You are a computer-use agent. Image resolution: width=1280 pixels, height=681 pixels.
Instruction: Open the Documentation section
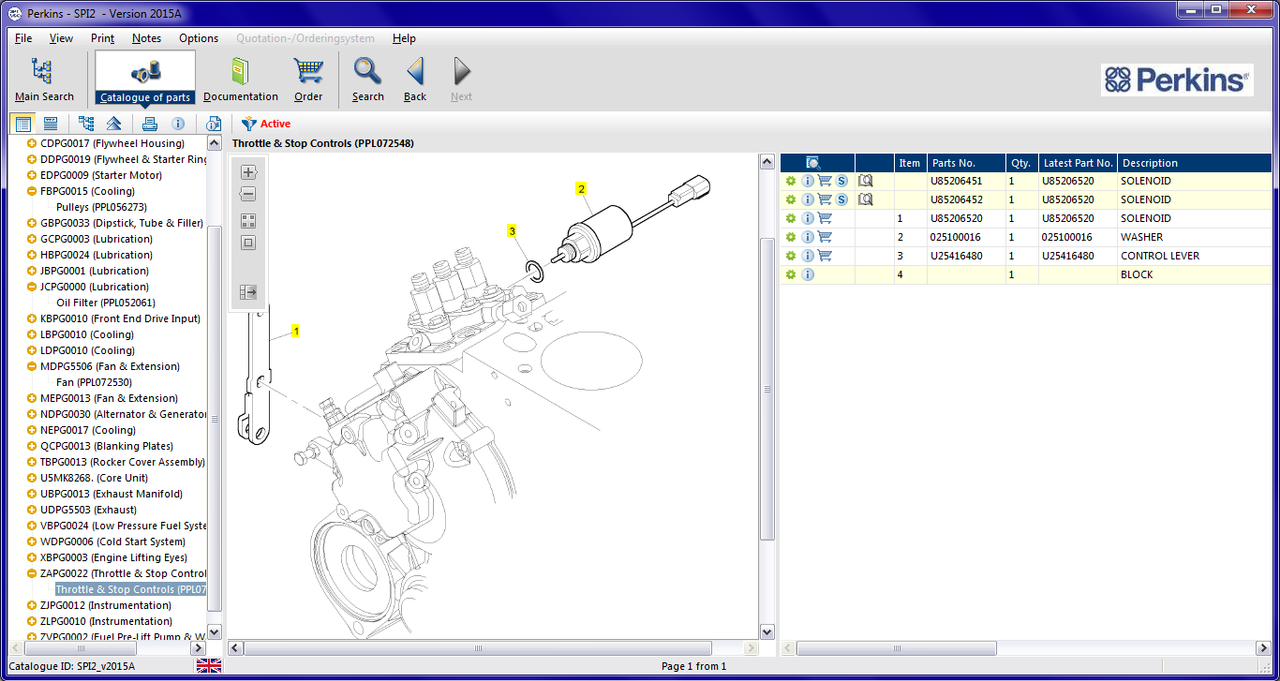[x=240, y=79]
